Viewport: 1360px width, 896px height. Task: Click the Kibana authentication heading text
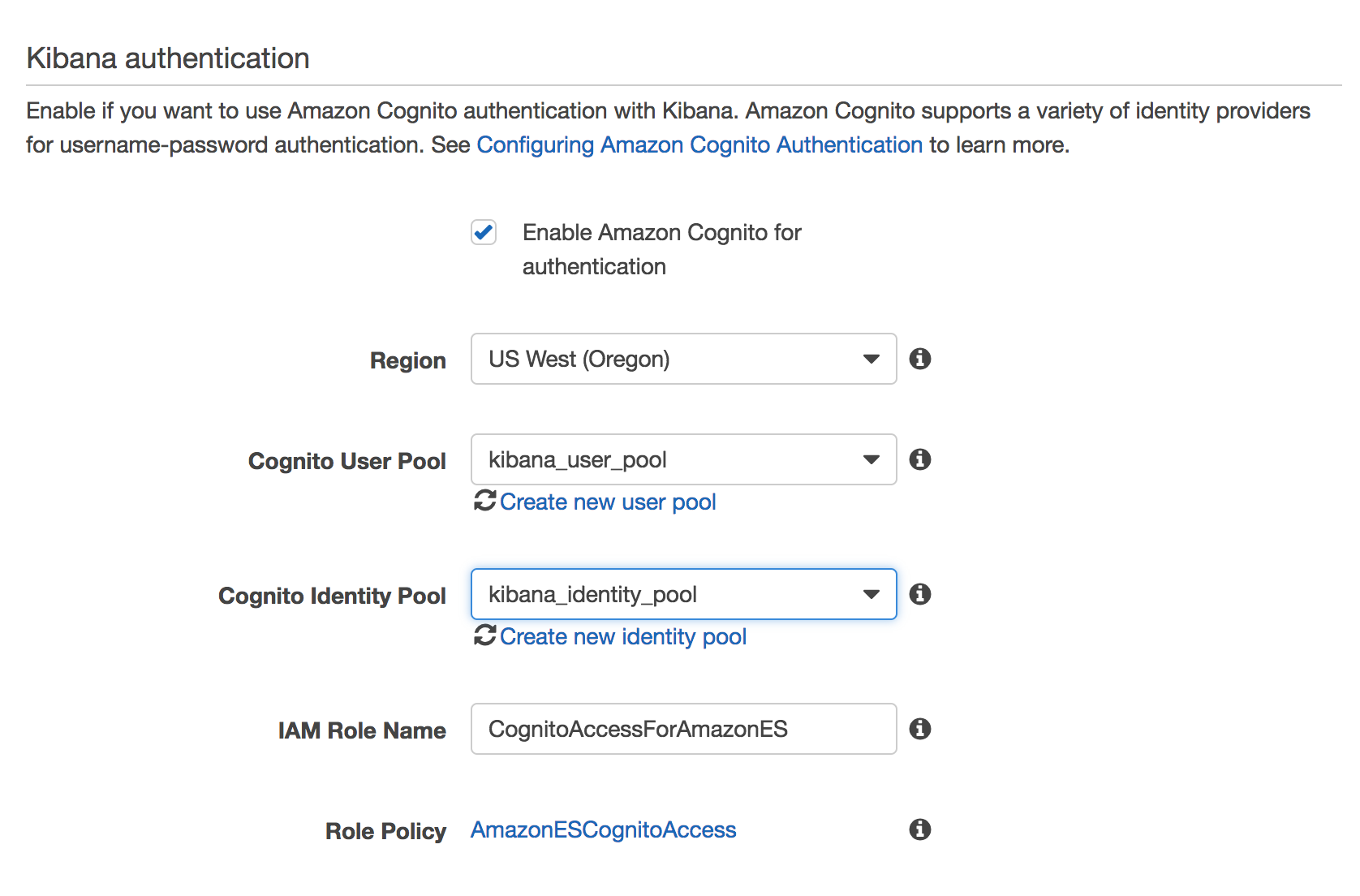168,58
